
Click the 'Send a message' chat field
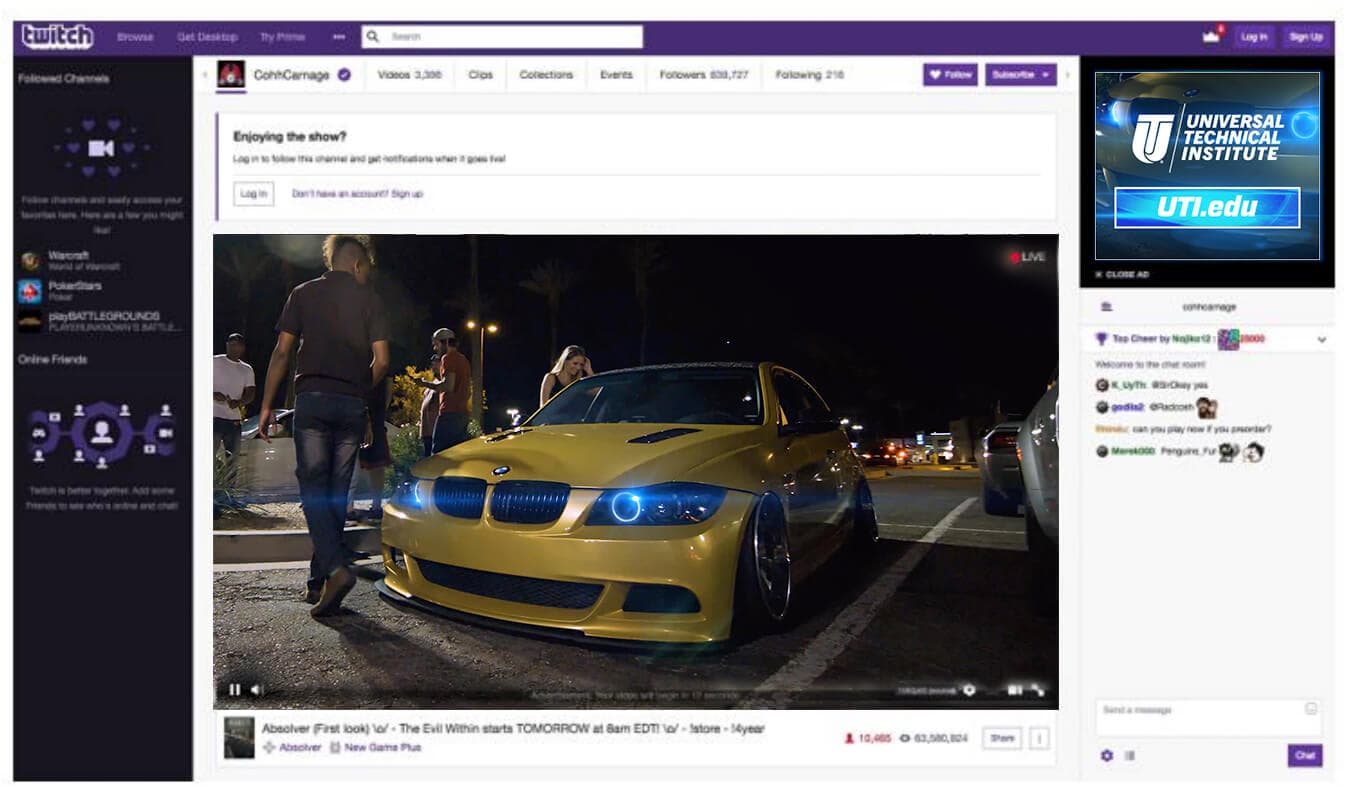(1198, 716)
